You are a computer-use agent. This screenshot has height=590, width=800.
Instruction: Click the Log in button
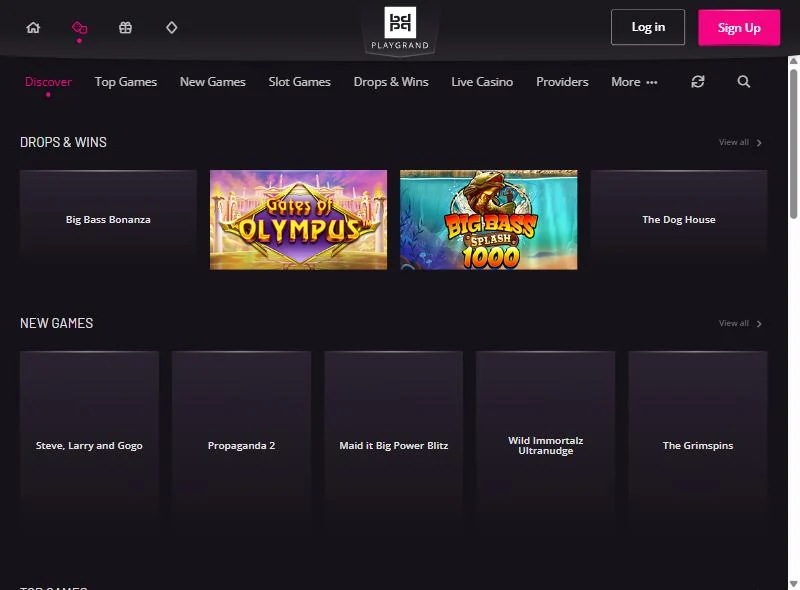(648, 27)
